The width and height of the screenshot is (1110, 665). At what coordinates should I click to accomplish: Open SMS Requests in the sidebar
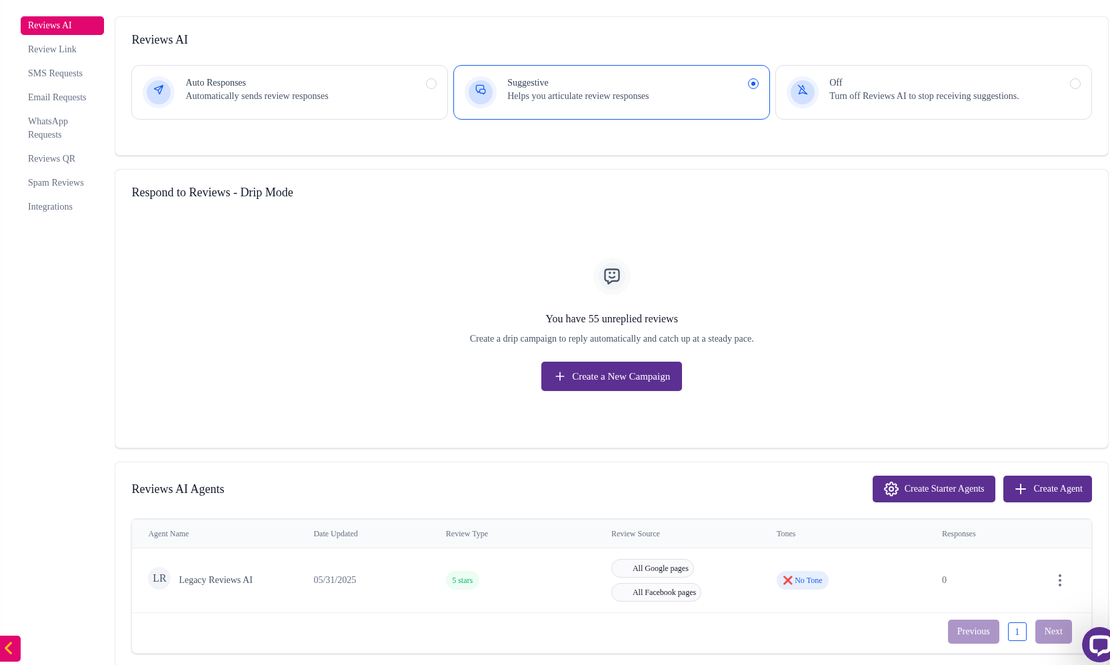(55, 74)
